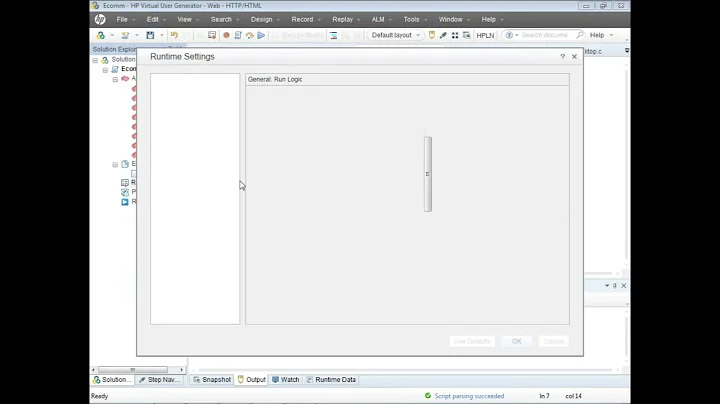Viewport: 720px width, 404px height.
Task: Click the HP logo in the menu bar
Action: 100,19
